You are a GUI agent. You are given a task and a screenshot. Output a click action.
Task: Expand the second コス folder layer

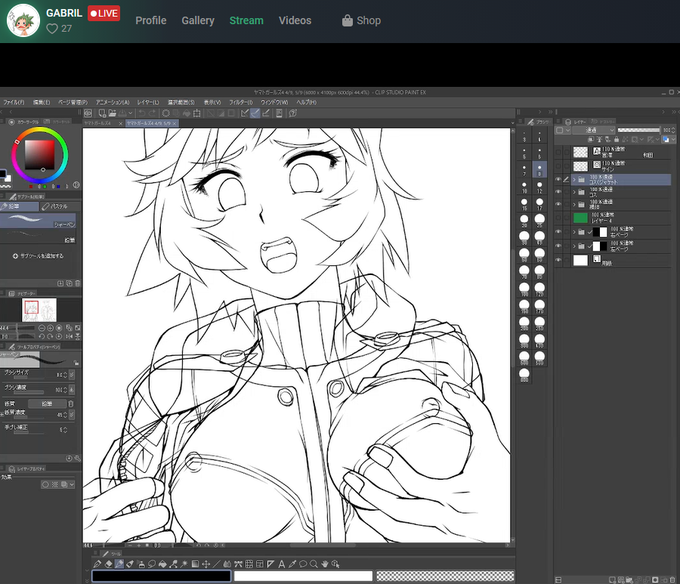[574, 191]
